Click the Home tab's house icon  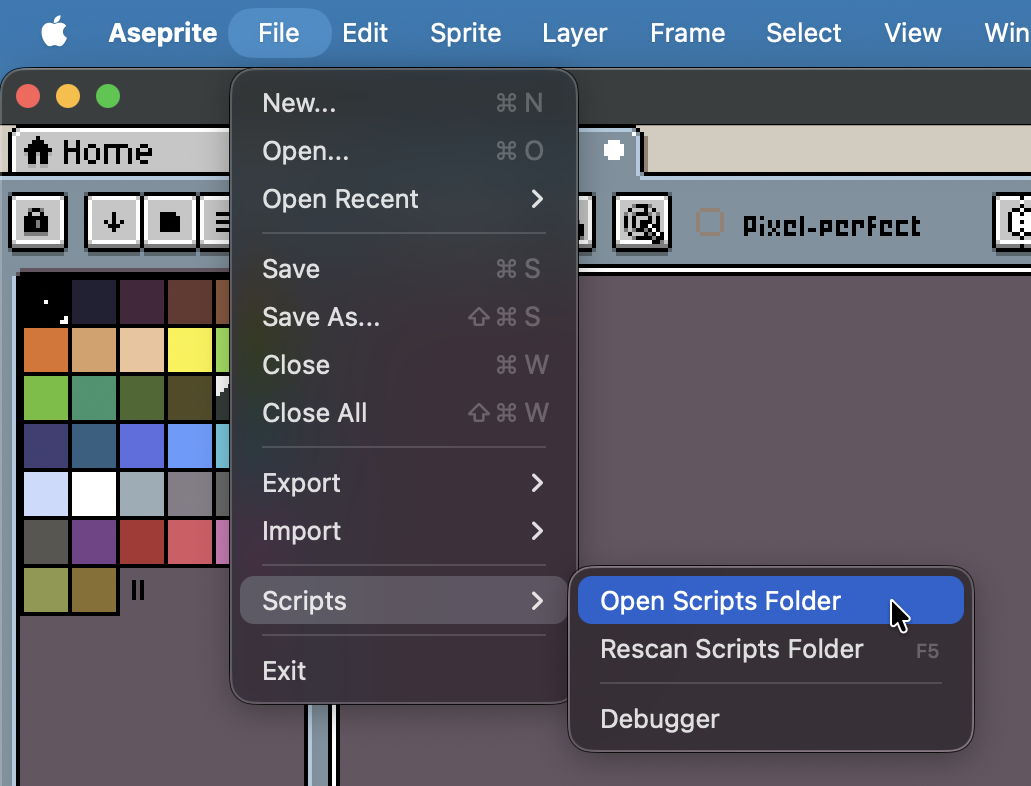(x=37, y=151)
